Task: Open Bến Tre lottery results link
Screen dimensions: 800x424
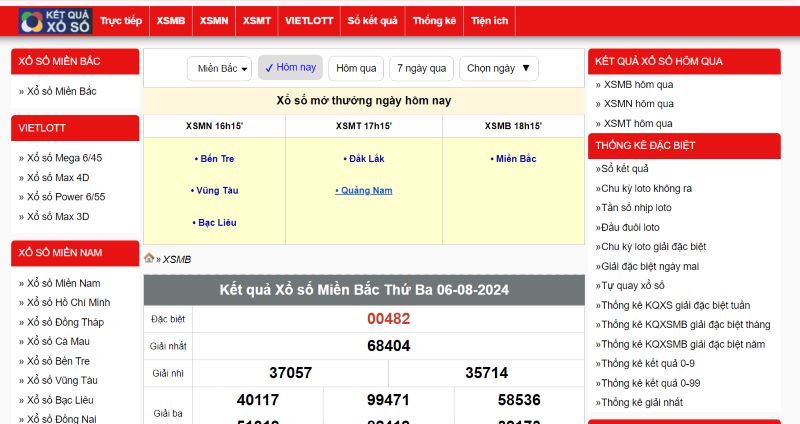Action: pyautogui.click(x=214, y=159)
